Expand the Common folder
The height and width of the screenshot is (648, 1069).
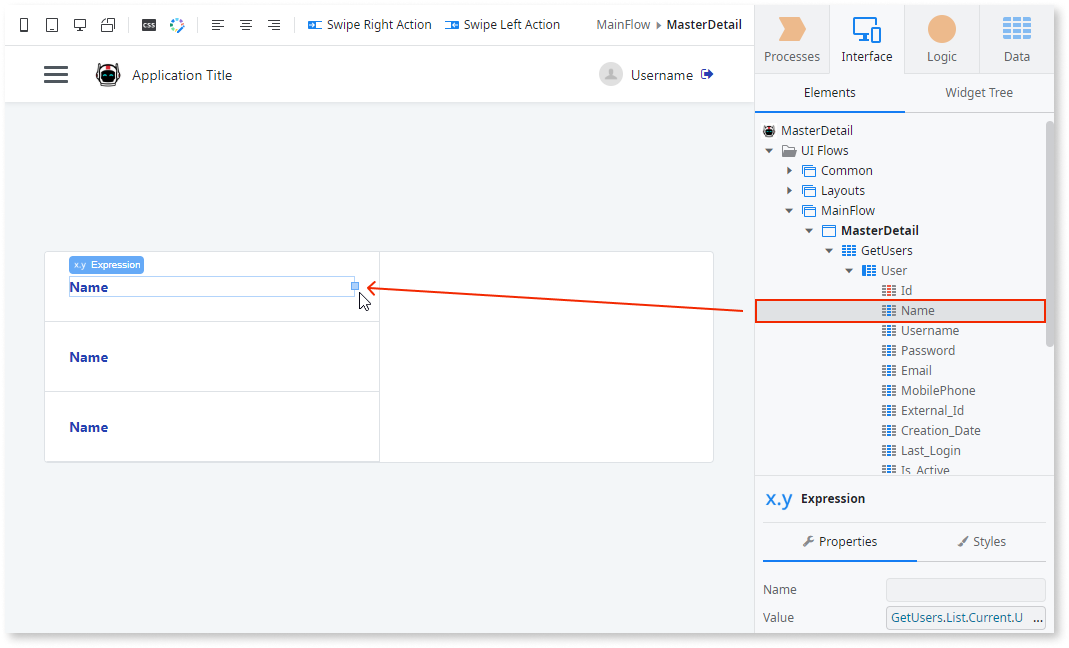click(x=789, y=170)
